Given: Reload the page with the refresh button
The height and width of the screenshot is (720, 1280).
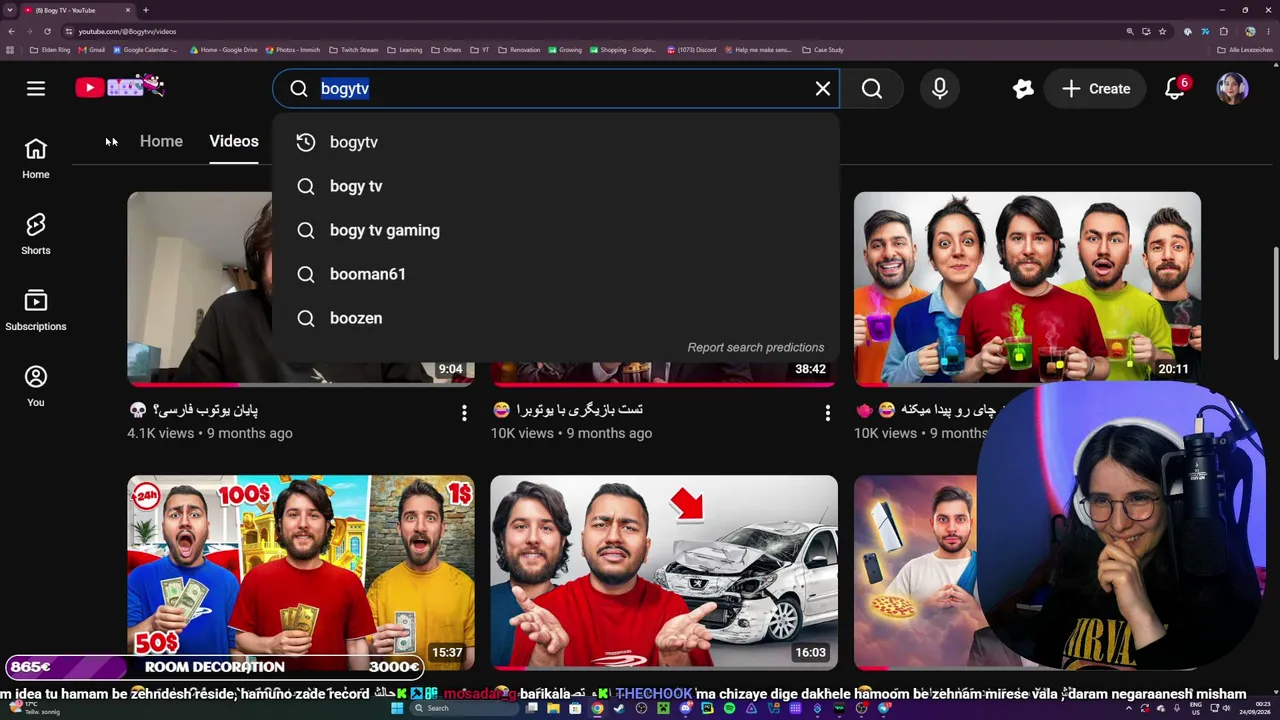Looking at the screenshot, I should (x=47, y=31).
